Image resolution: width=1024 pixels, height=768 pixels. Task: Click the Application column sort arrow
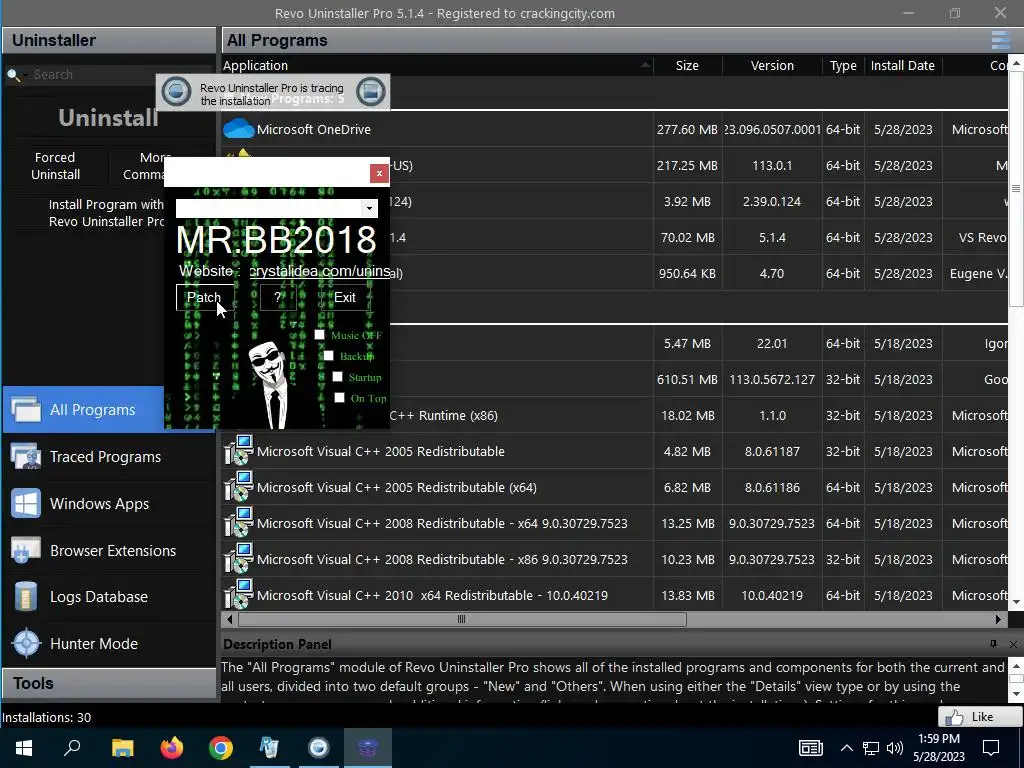645,65
